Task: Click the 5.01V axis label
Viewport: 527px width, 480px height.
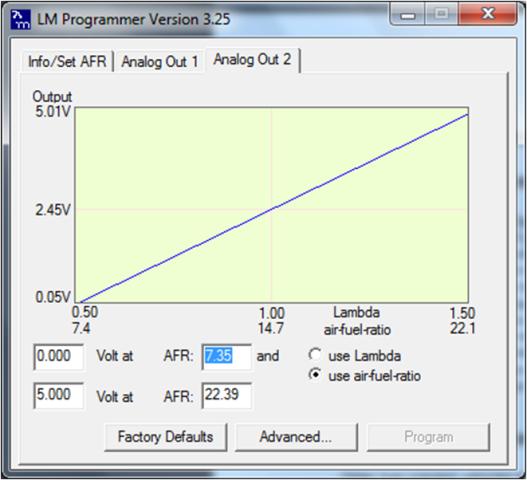Action: point(53,112)
